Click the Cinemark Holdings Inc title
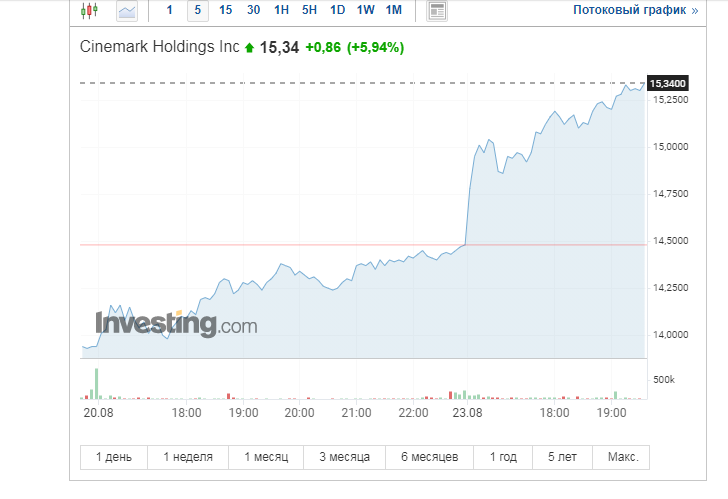Image resolution: width=728 pixels, height=499 pixels. pyautogui.click(x=160, y=47)
